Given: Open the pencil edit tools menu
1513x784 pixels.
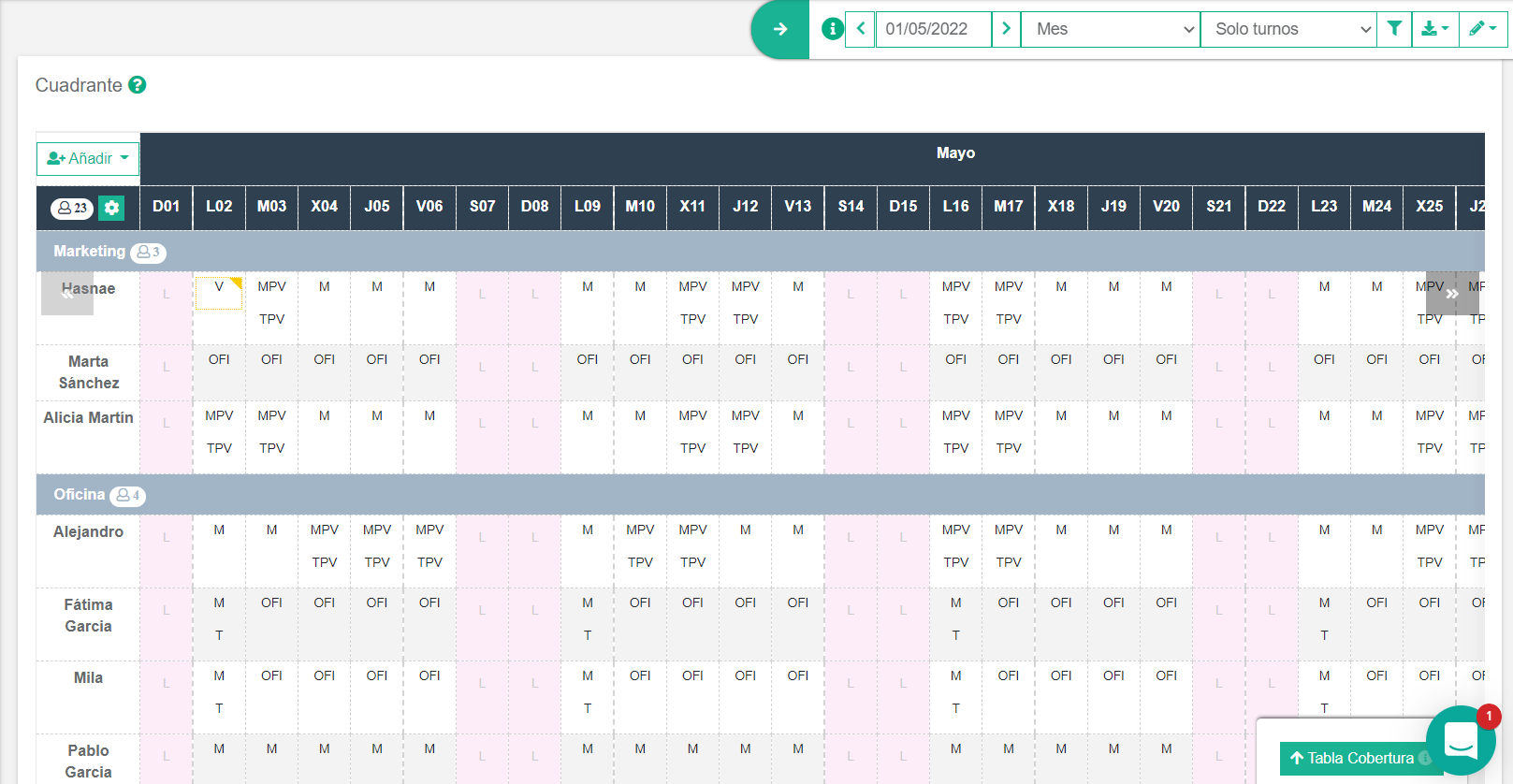Looking at the screenshot, I should tap(1482, 29).
